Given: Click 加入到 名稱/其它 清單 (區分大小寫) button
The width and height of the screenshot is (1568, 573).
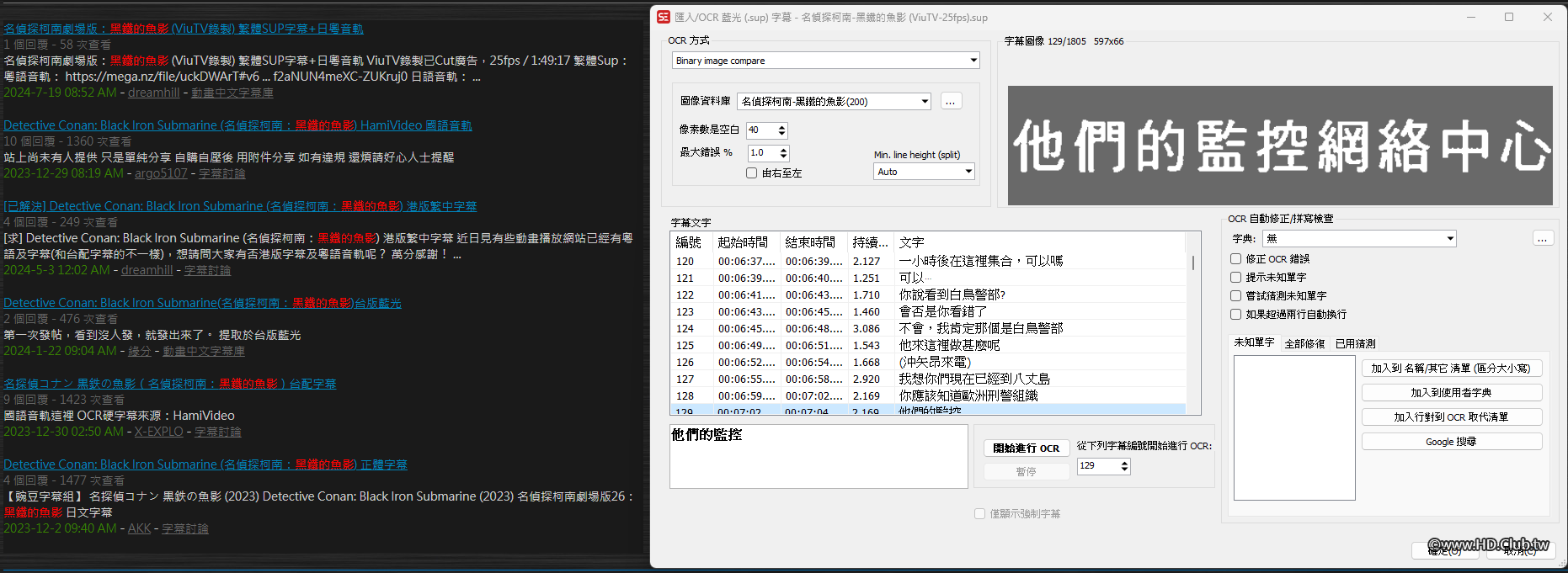Looking at the screenshot, I should tap(1451, 369).
